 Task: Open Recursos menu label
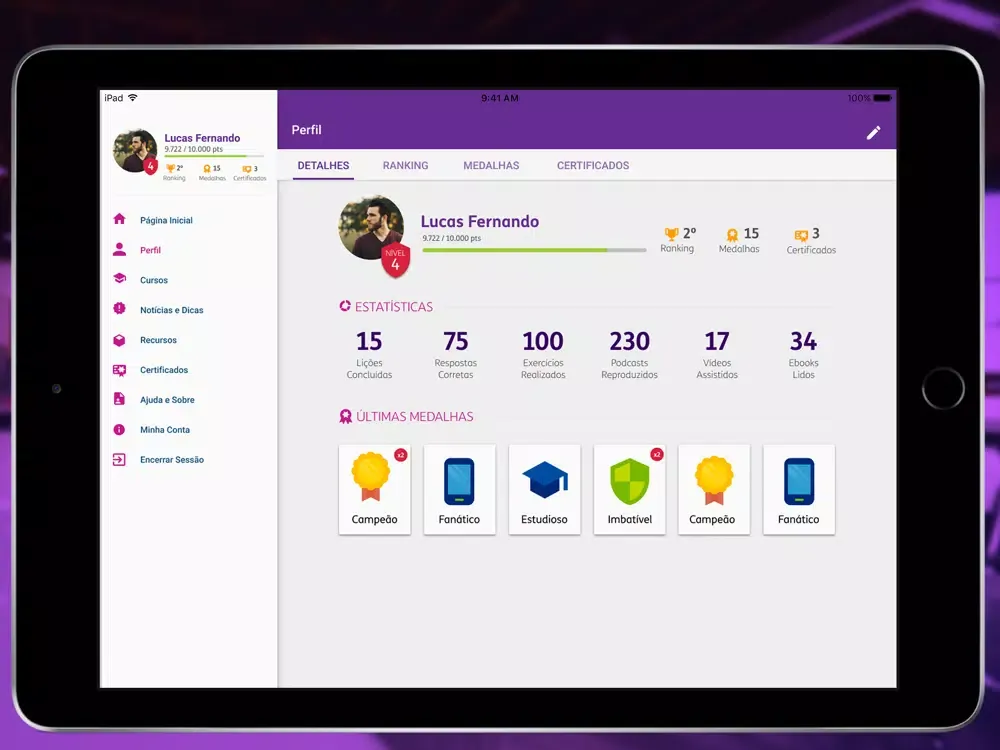[158, 340]
